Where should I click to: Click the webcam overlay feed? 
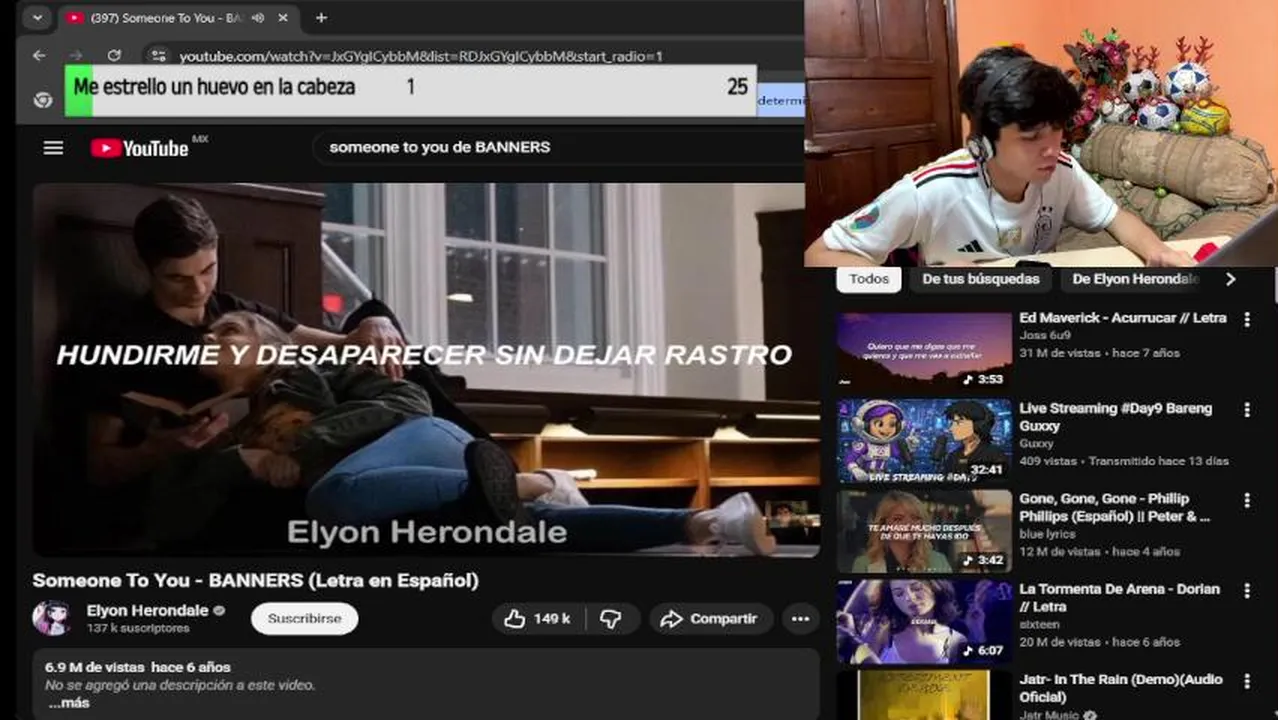coord(1041,133)
